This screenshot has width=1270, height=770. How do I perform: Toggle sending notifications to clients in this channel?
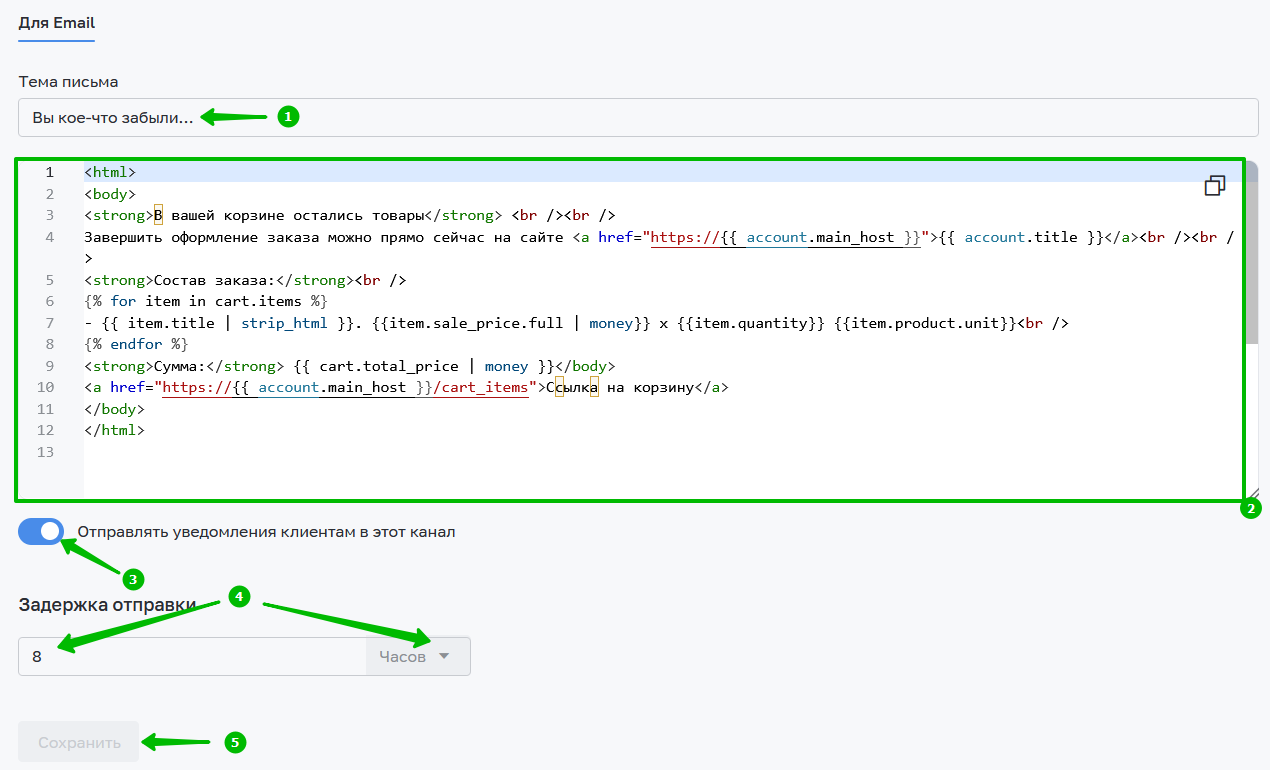point(41,532)
